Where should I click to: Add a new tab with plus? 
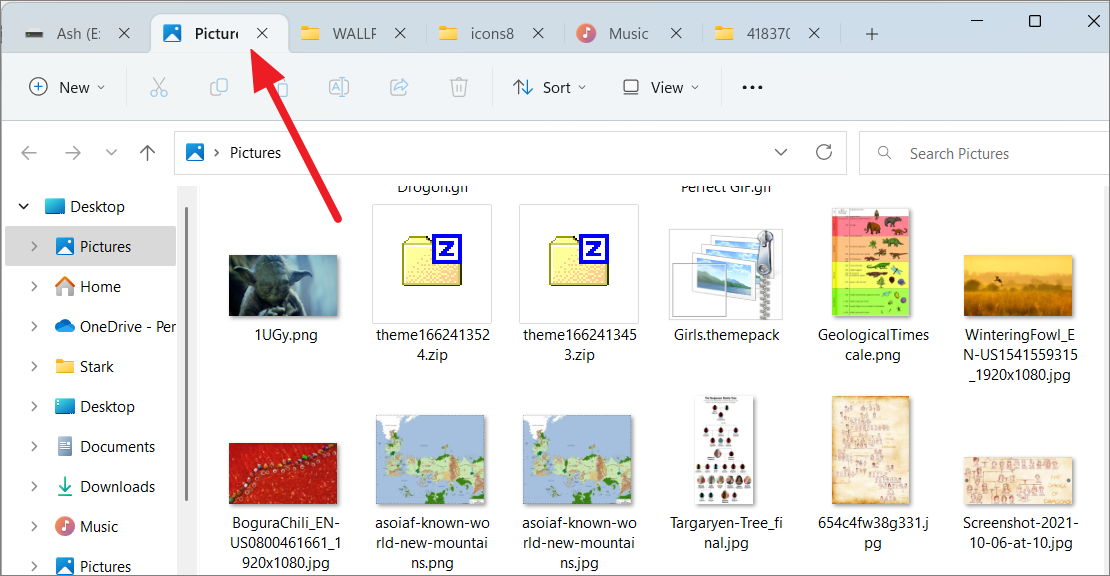click(871, 34)
